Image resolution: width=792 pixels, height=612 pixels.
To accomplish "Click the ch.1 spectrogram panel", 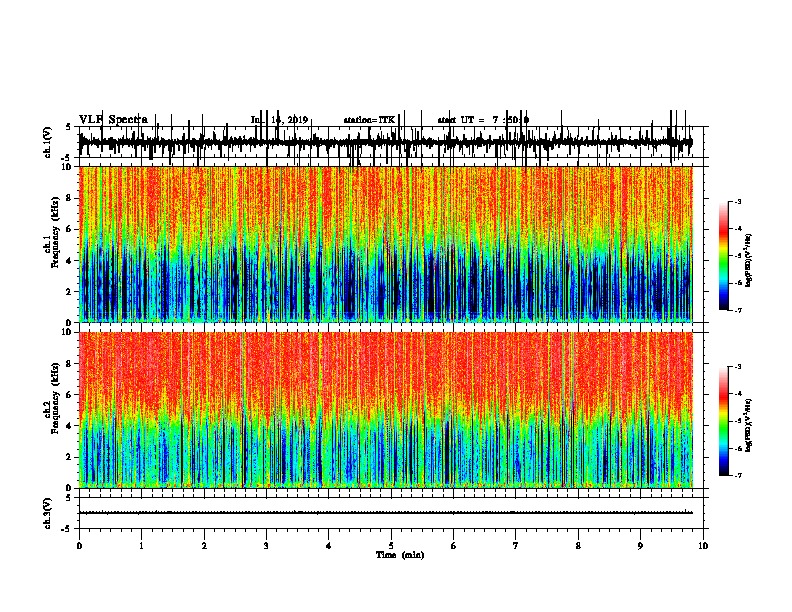I will coord(386,244).
